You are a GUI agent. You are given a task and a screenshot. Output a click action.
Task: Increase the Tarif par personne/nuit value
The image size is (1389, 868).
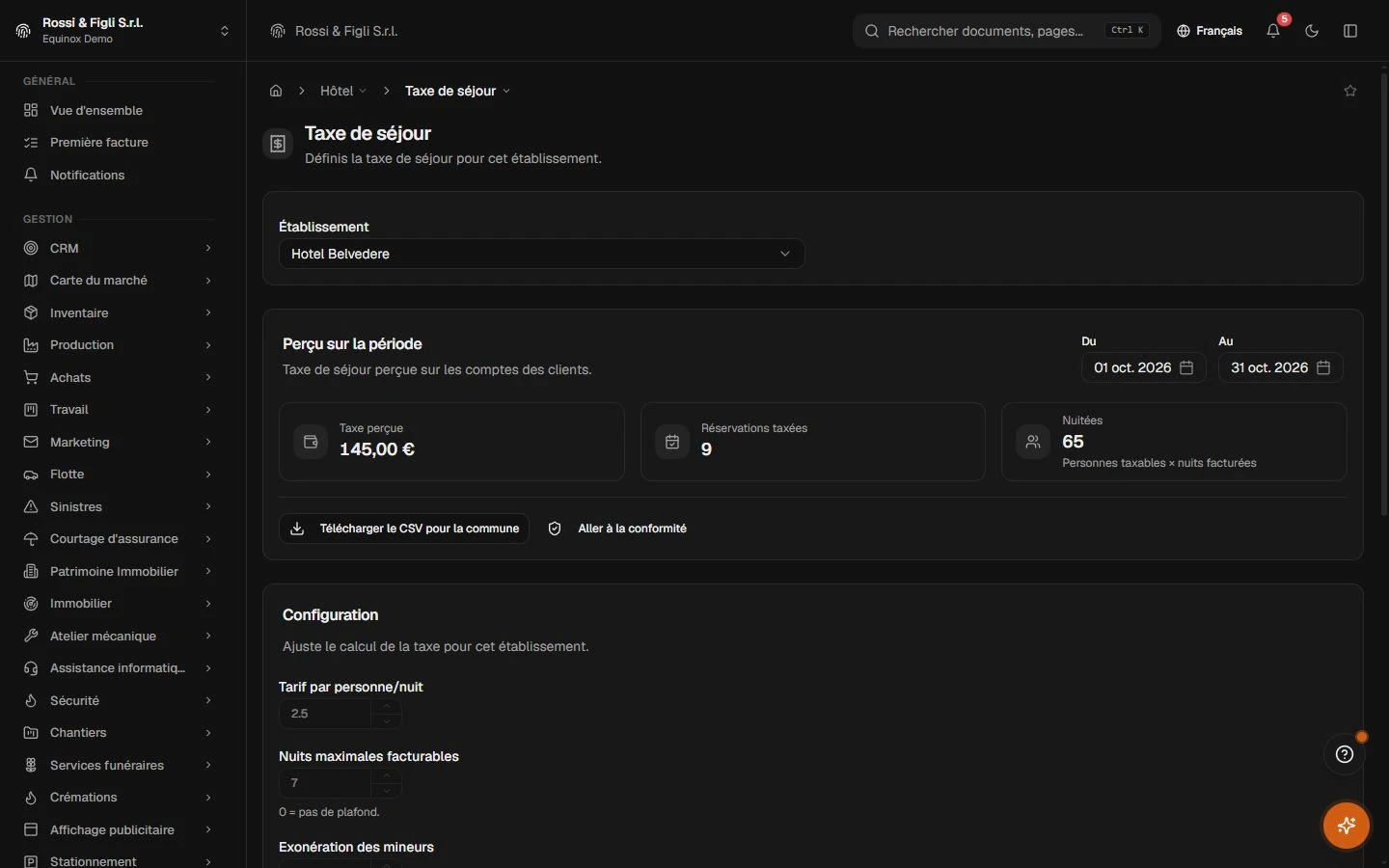point(387,706)
